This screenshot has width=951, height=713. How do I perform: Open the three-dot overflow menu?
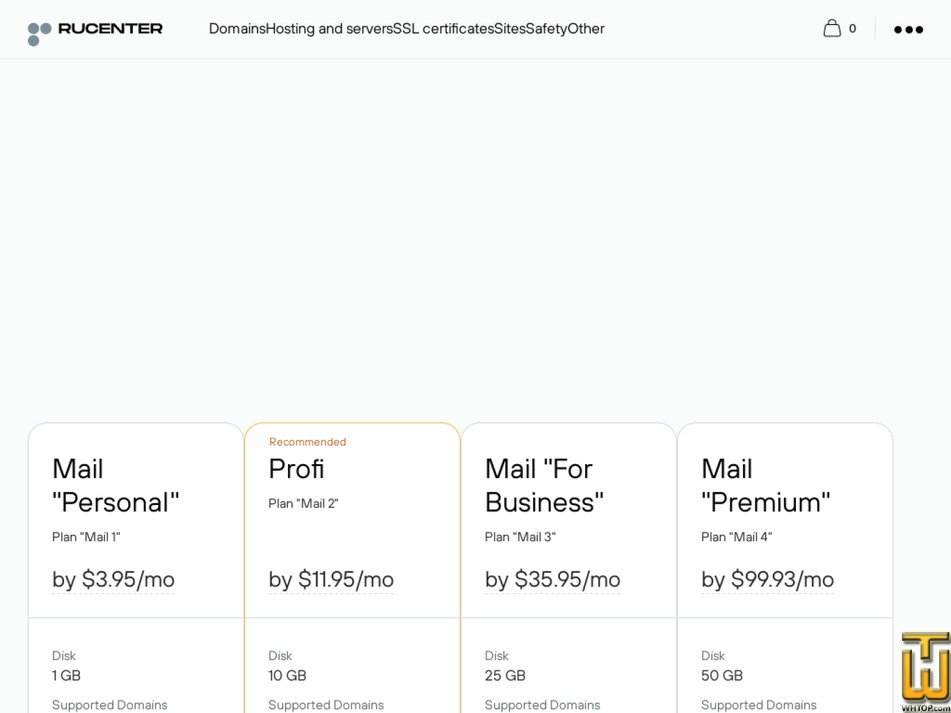click(908, 29)
